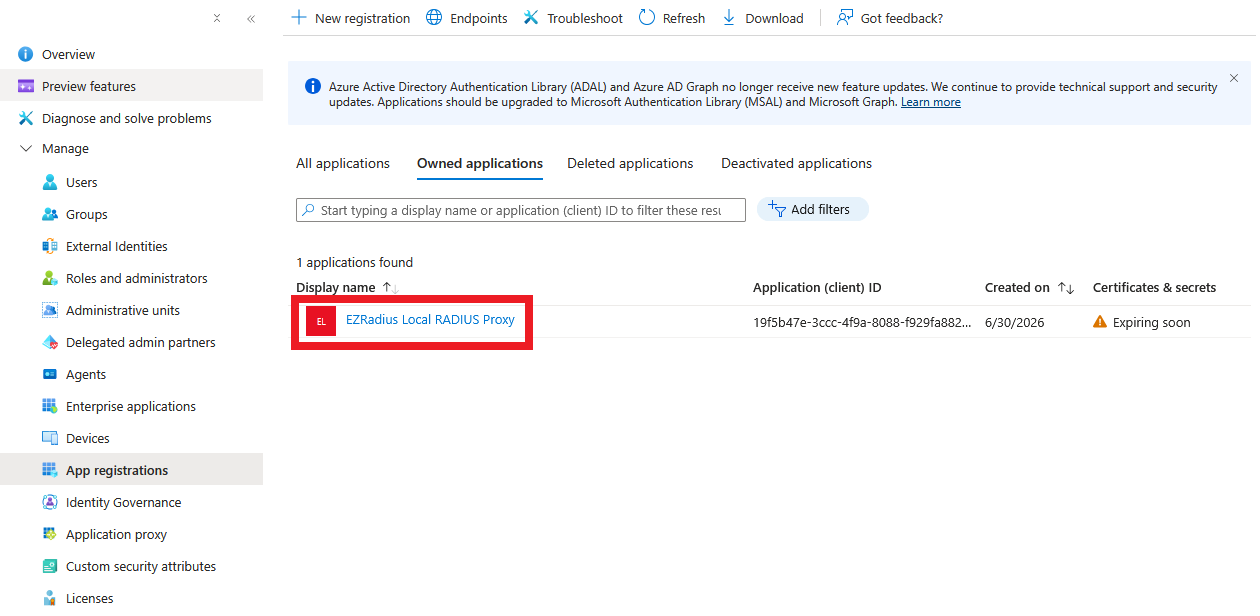Click the Agents icon in sidebar
The image size is (1260, 616).
(50, 374)
